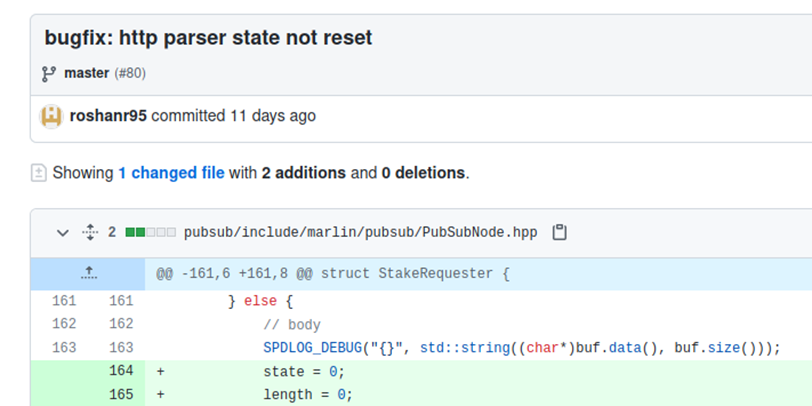Select added line number 165
Screen dimensions: 812x406
[x=121, y=394]
